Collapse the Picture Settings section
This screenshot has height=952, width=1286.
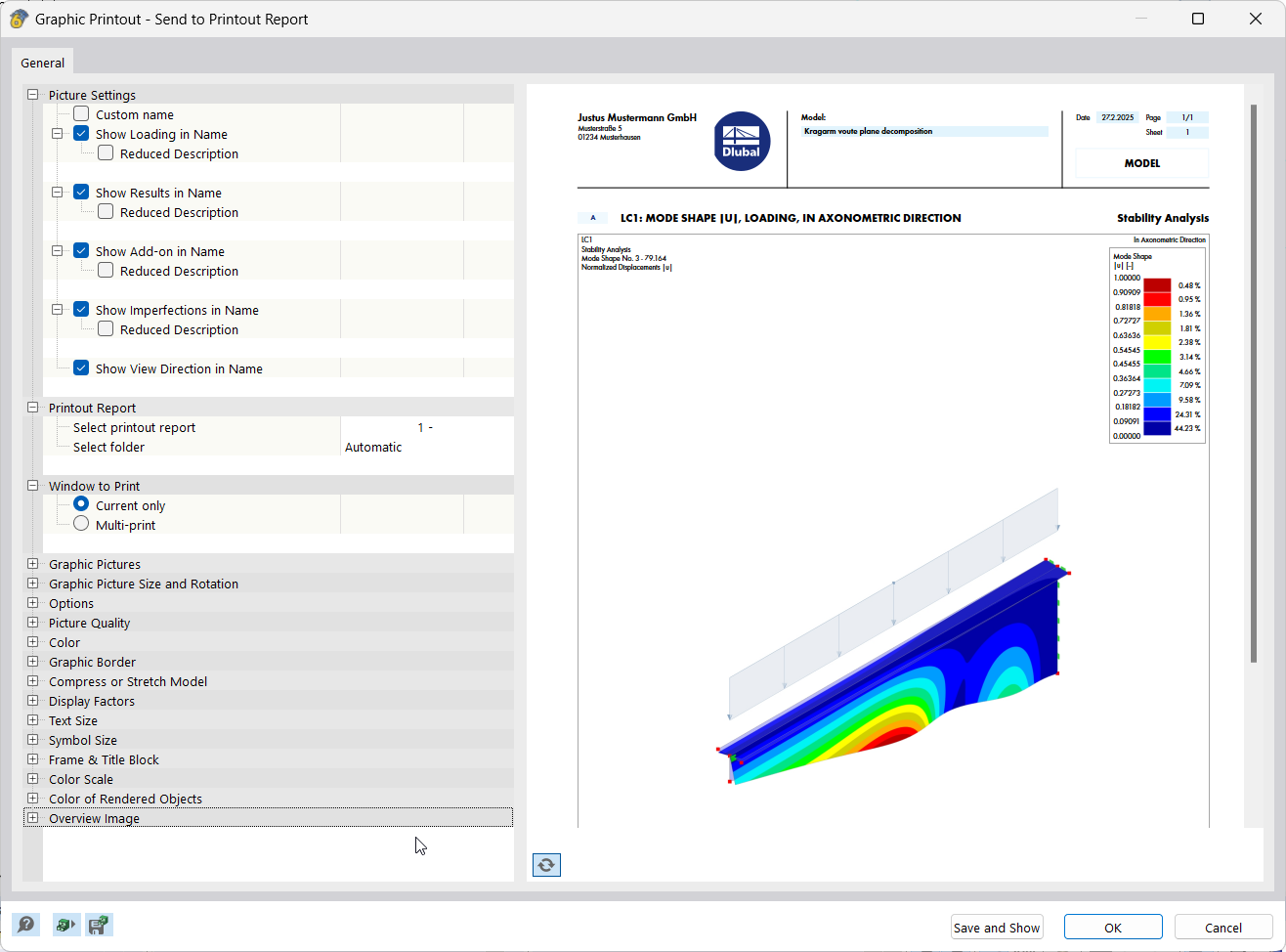(32, 95)
